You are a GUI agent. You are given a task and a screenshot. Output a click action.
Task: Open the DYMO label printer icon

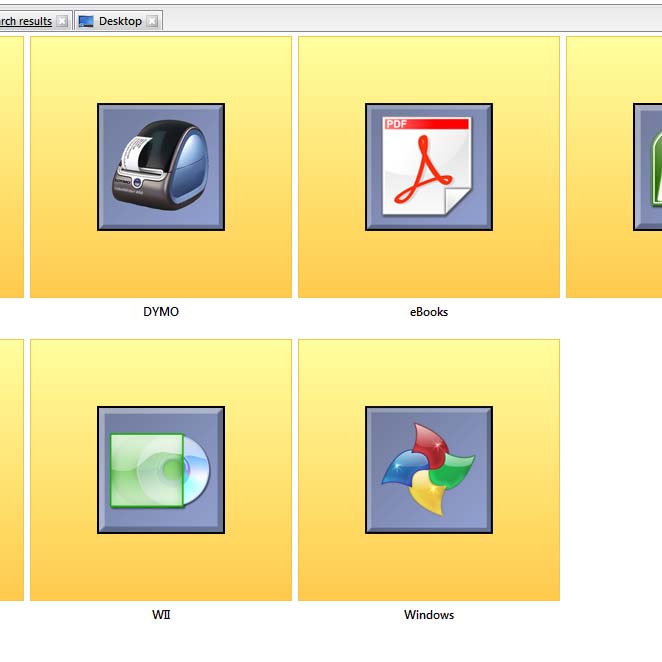point(161,167)
